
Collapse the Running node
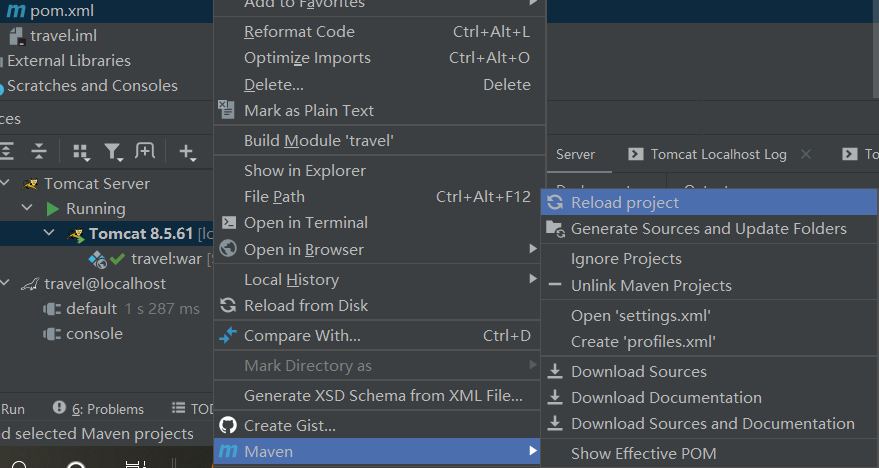27,207
